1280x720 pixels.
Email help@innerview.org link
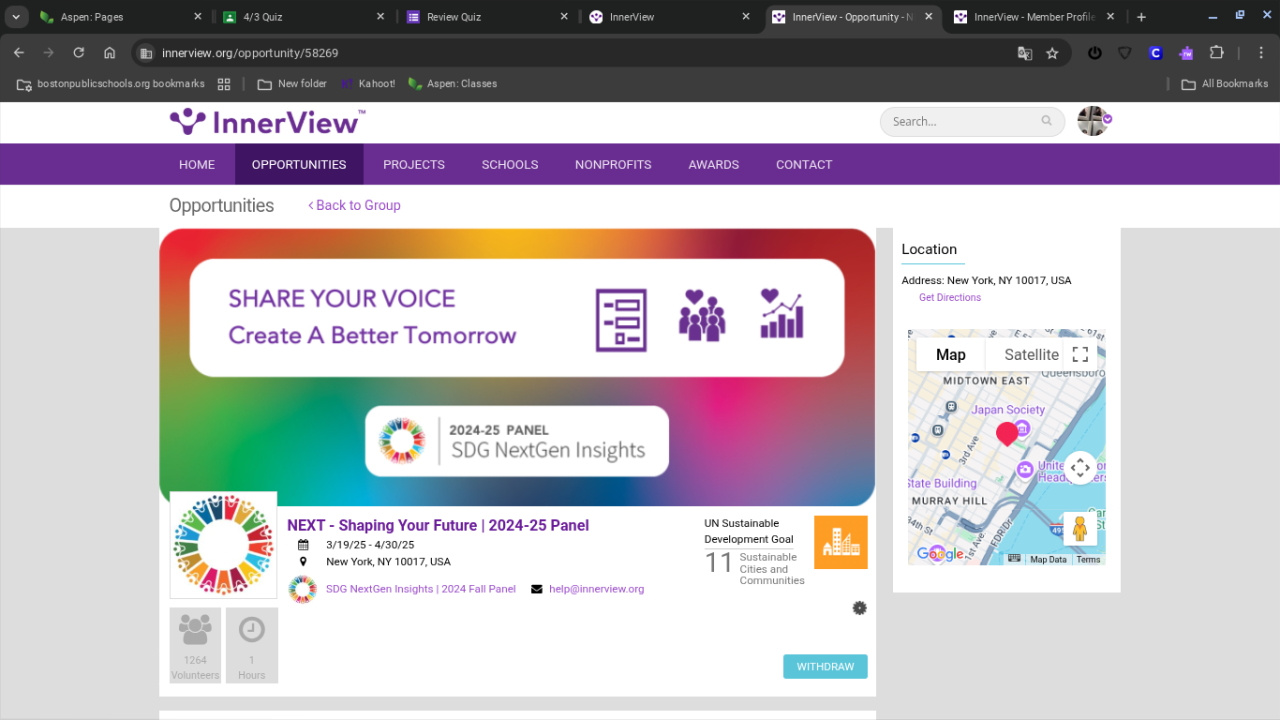coord(596,589)
